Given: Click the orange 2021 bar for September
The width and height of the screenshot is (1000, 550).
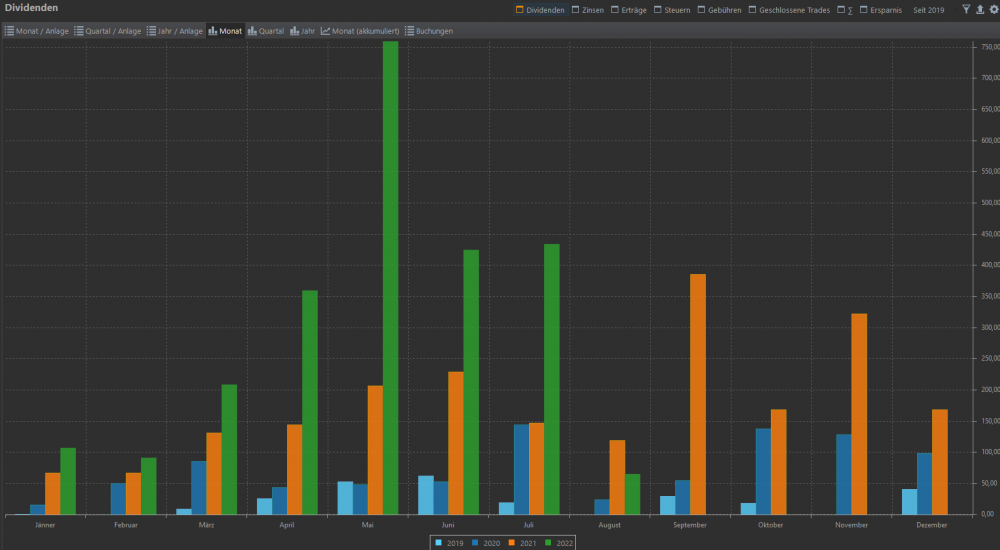Looking at the screenshot, I should [698, 394].
